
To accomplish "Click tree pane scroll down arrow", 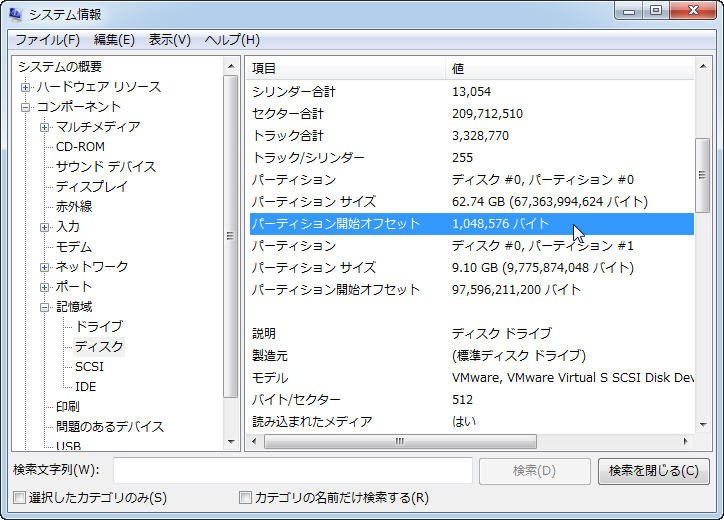I will tap(231, 442).
